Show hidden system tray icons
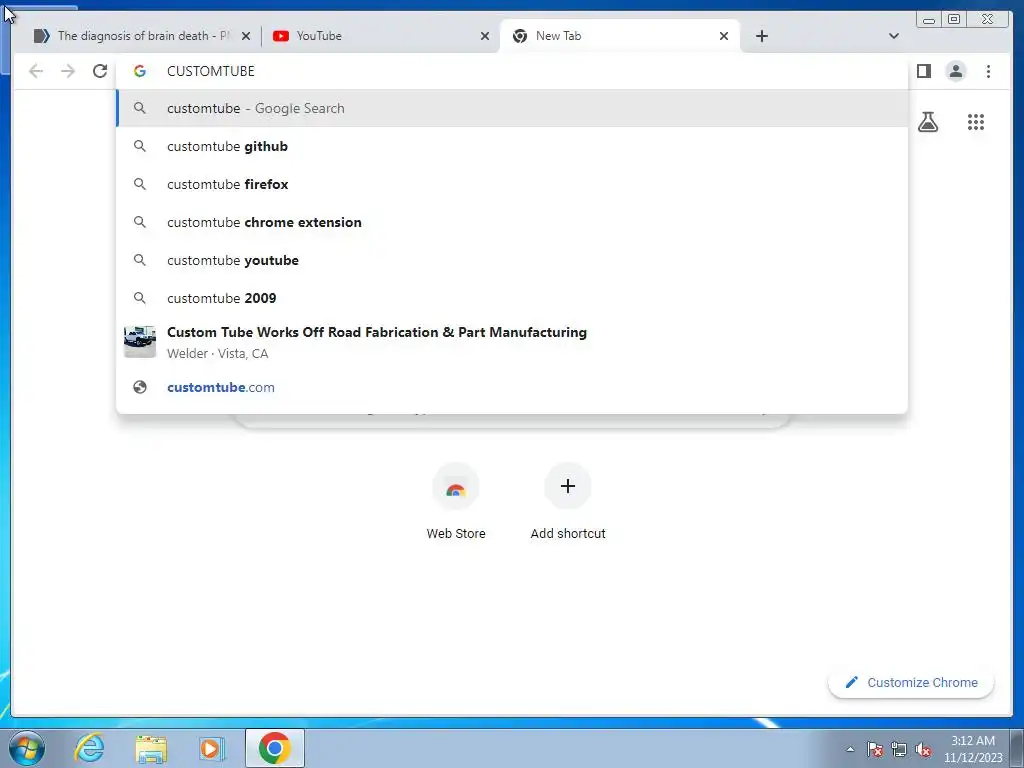The image size is (1024, 768). (x=850, y=749)
